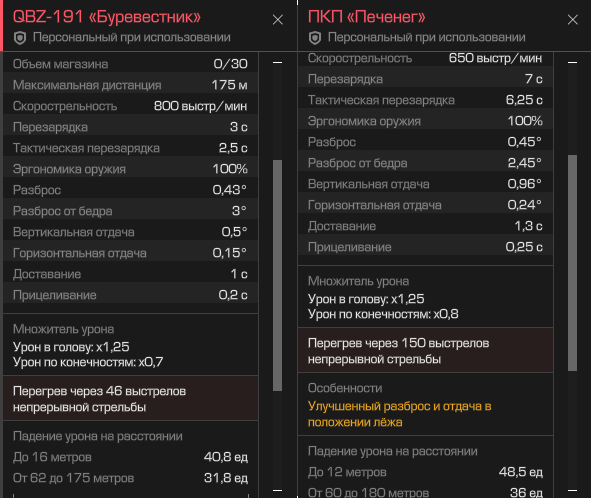
Task: Close the QBZ-191 «Буревестник» panel
Action: 278,20
